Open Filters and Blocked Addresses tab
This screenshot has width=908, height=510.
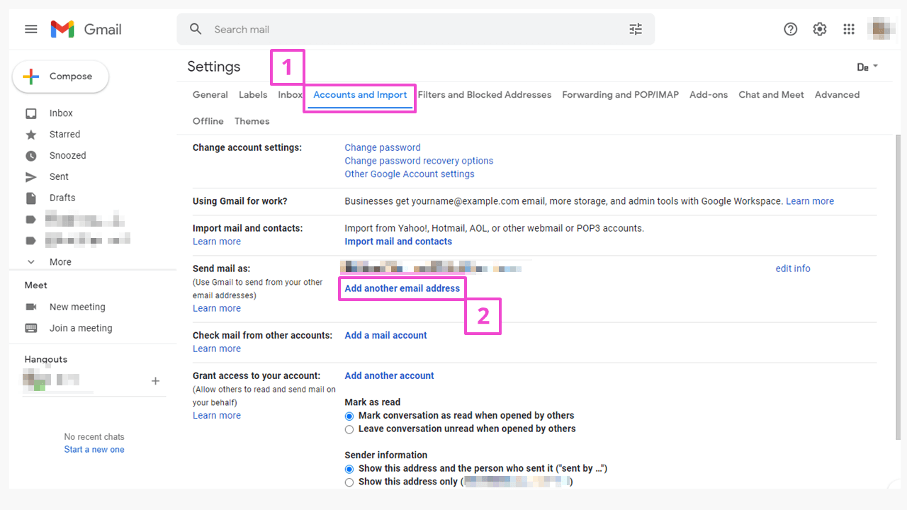click(485, 95)
